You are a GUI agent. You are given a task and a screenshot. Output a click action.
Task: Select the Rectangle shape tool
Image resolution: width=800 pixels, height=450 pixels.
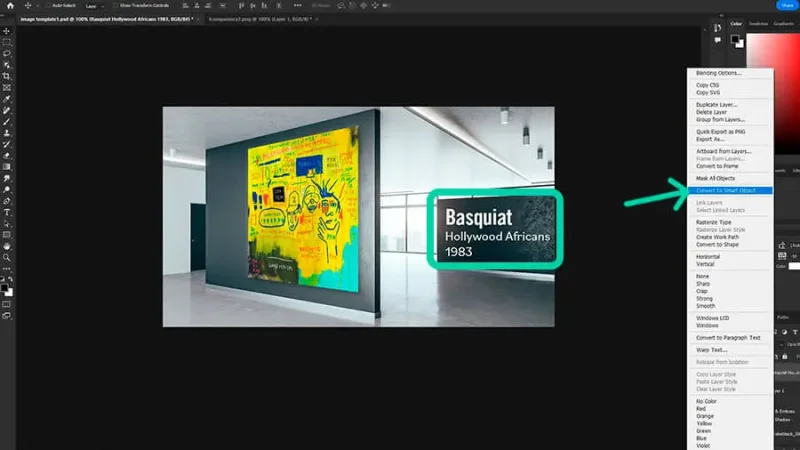pyautogui.click(x=7, y=235)
